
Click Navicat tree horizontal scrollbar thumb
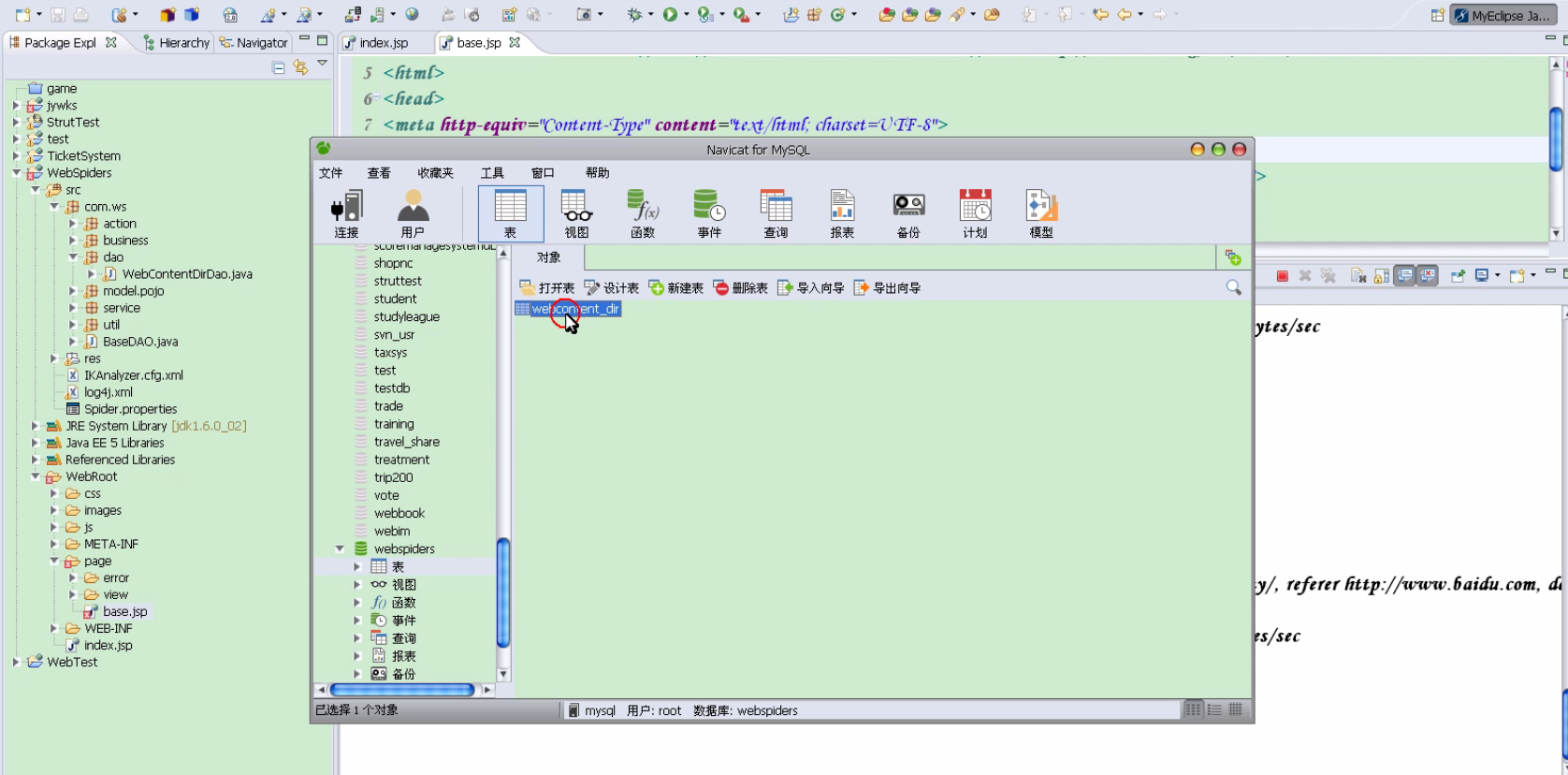[x=402, y=690]
